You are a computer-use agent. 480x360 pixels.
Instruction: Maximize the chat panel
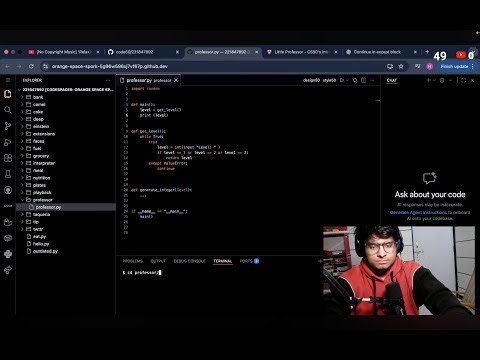pos(463,80)
